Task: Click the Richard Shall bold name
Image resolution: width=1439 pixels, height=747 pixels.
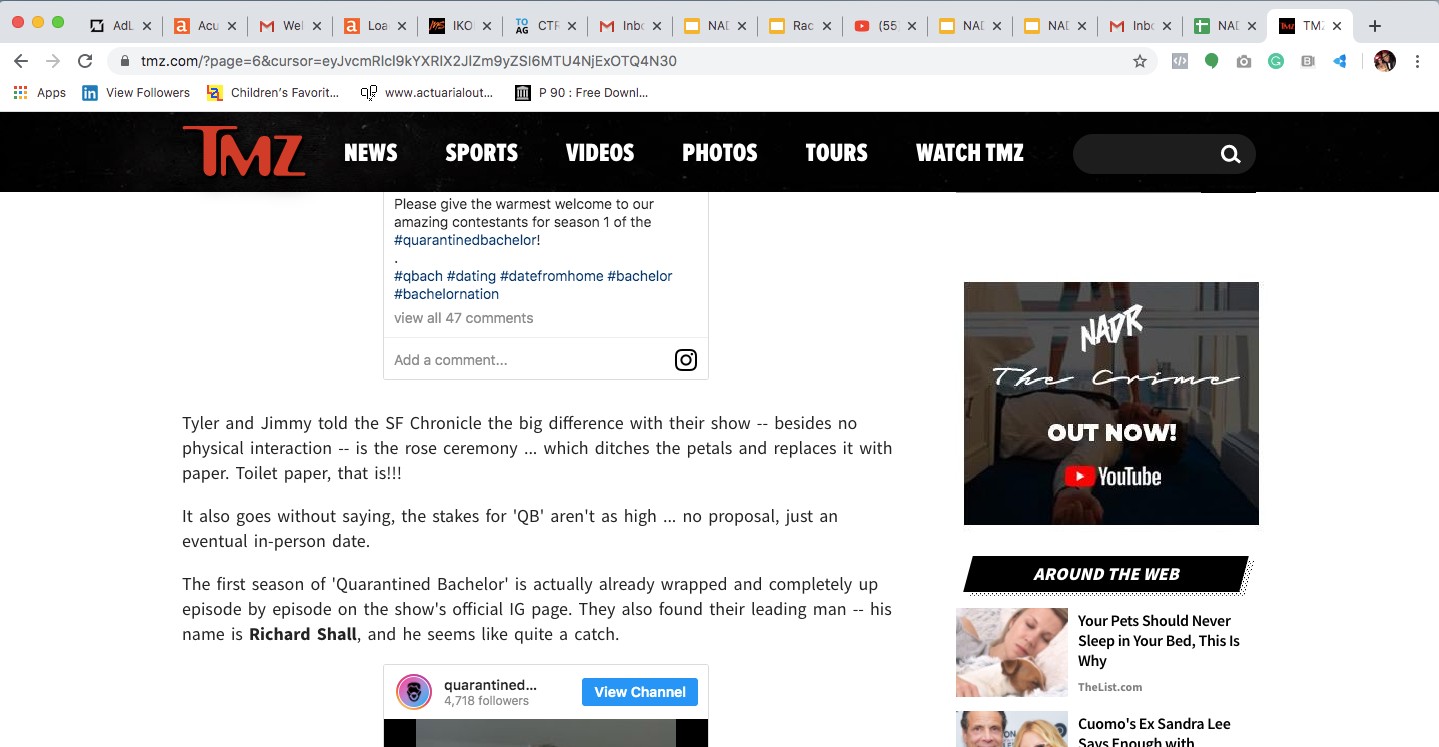Action: pos(303,634)
